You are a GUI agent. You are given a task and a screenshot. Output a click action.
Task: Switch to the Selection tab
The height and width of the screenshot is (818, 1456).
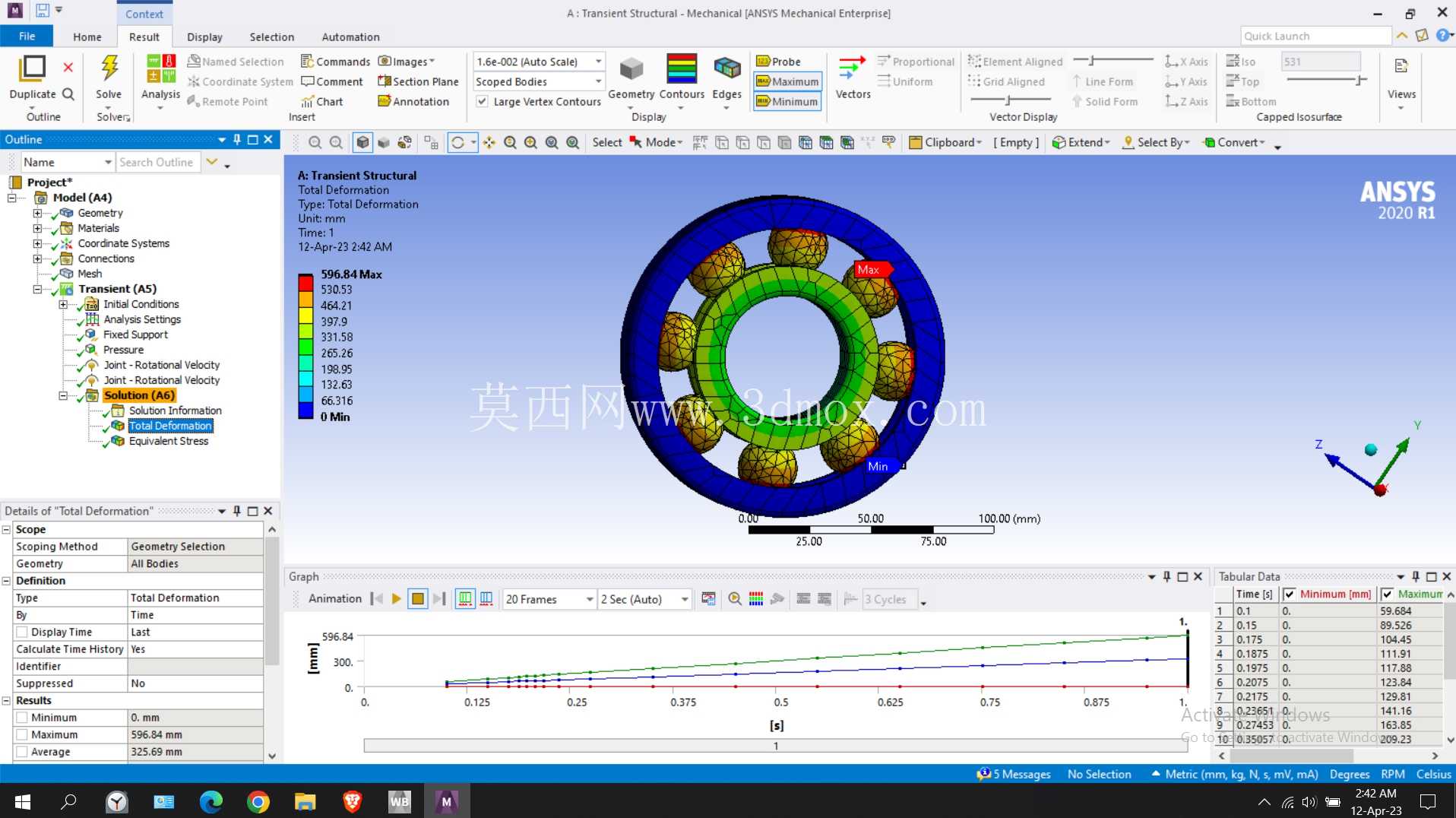(271, 36)
